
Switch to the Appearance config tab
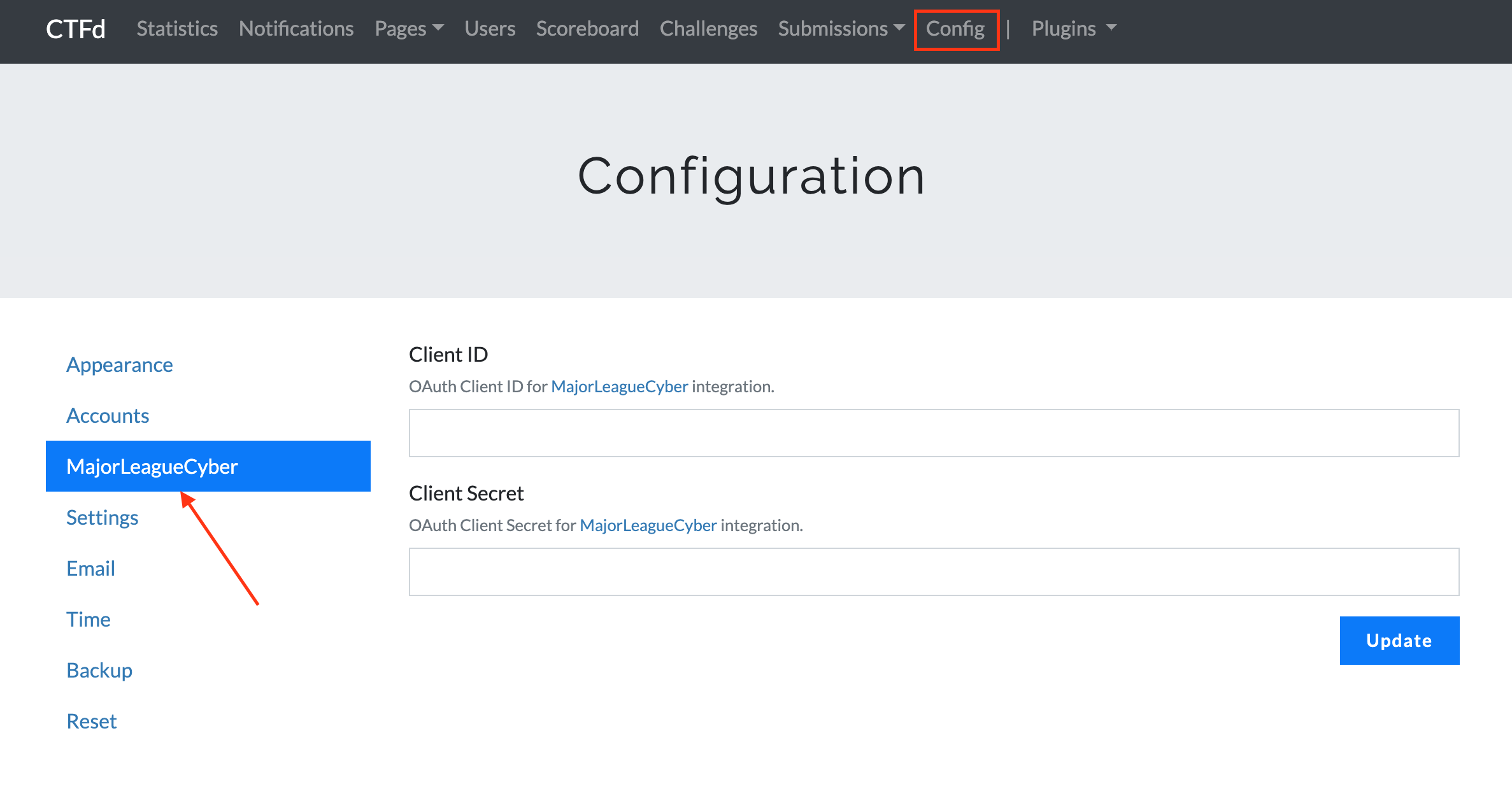[x=120, y=365]
